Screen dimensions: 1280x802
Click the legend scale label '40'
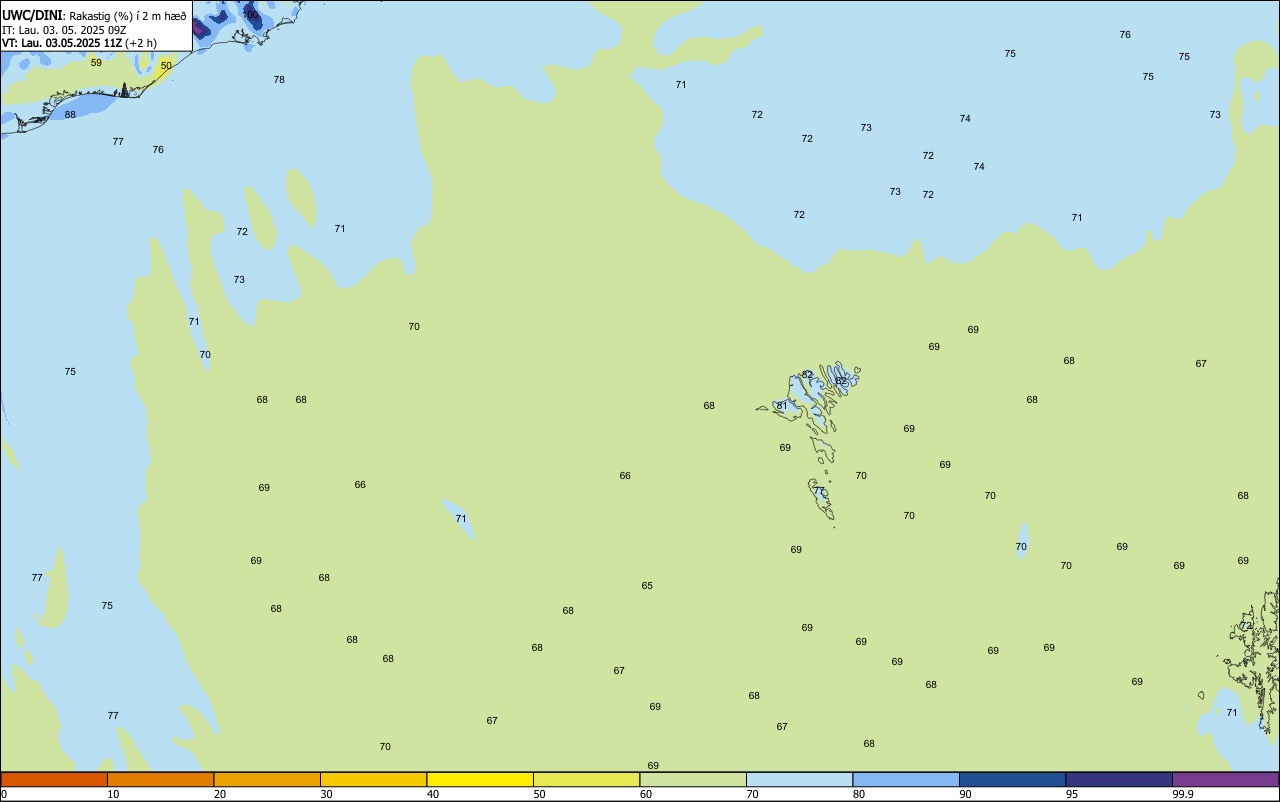pyautogui.click(x=433, y=794)
